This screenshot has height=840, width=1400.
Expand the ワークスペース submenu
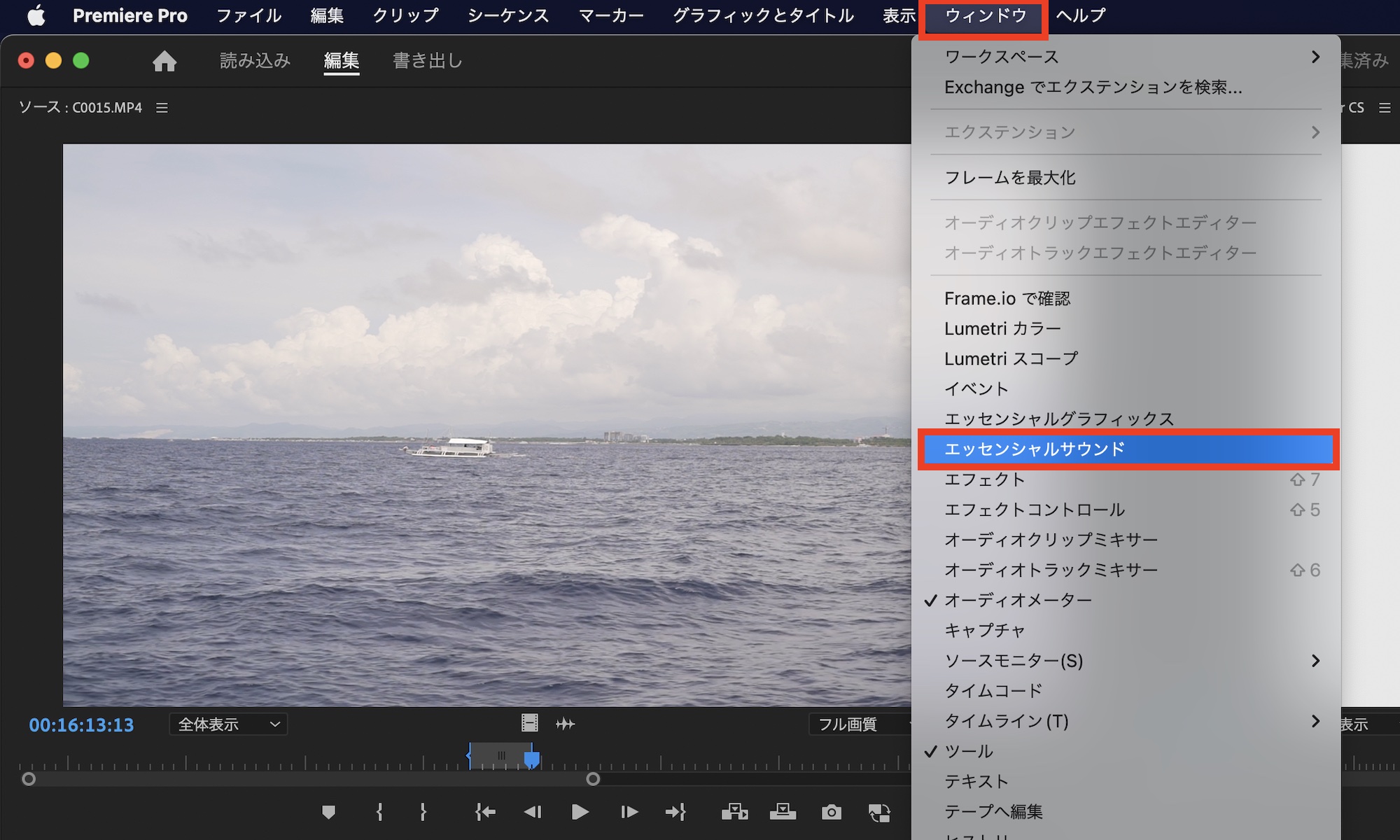[1001, 57]
